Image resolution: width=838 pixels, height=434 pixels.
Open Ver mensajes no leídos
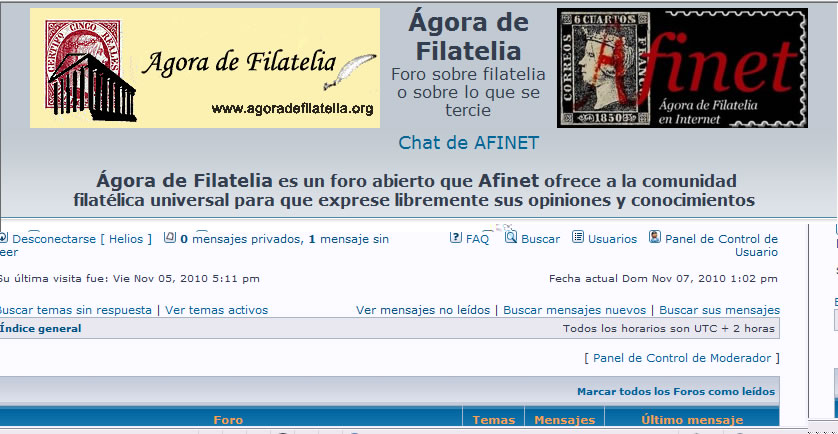pos(423,310)
